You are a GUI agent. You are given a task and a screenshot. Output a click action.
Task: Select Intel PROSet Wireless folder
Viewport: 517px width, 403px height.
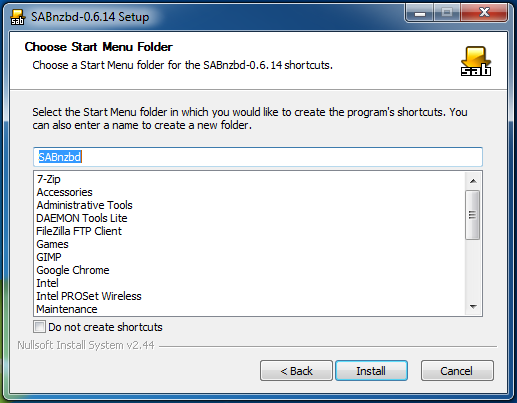89,296
